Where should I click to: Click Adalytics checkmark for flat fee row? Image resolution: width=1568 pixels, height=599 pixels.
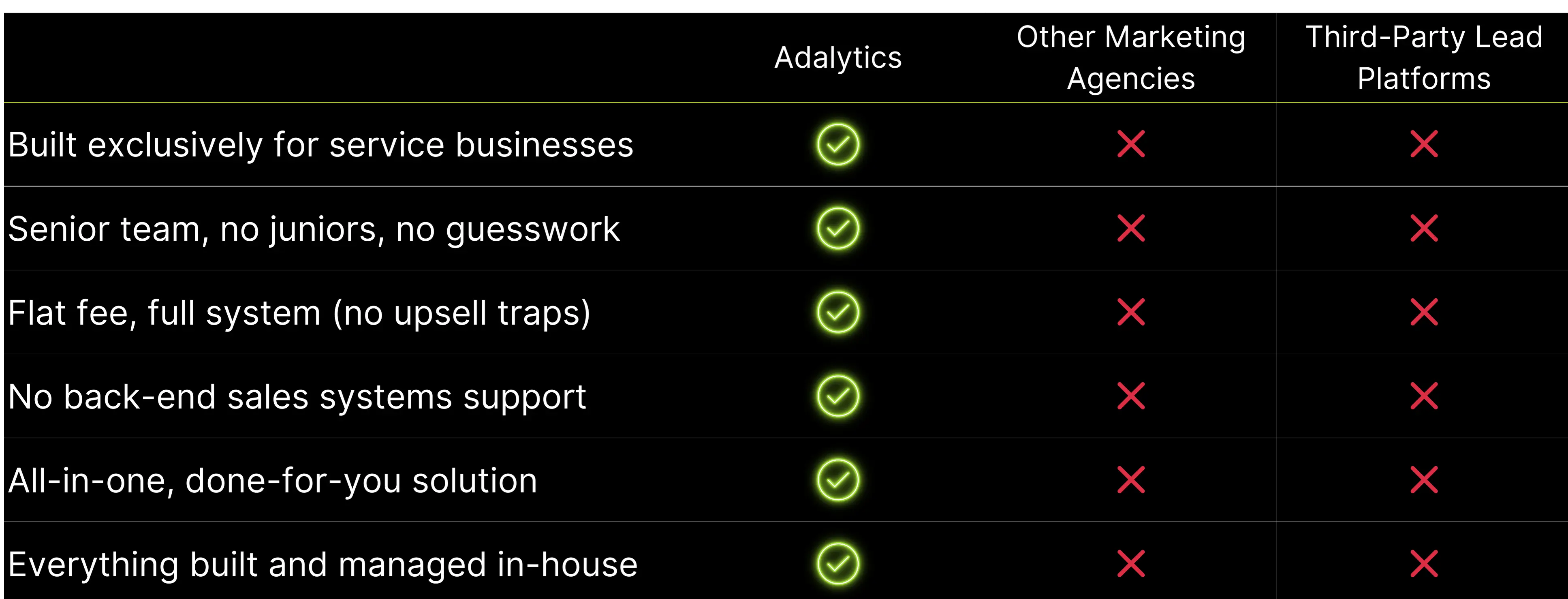[x=837, y=312]
